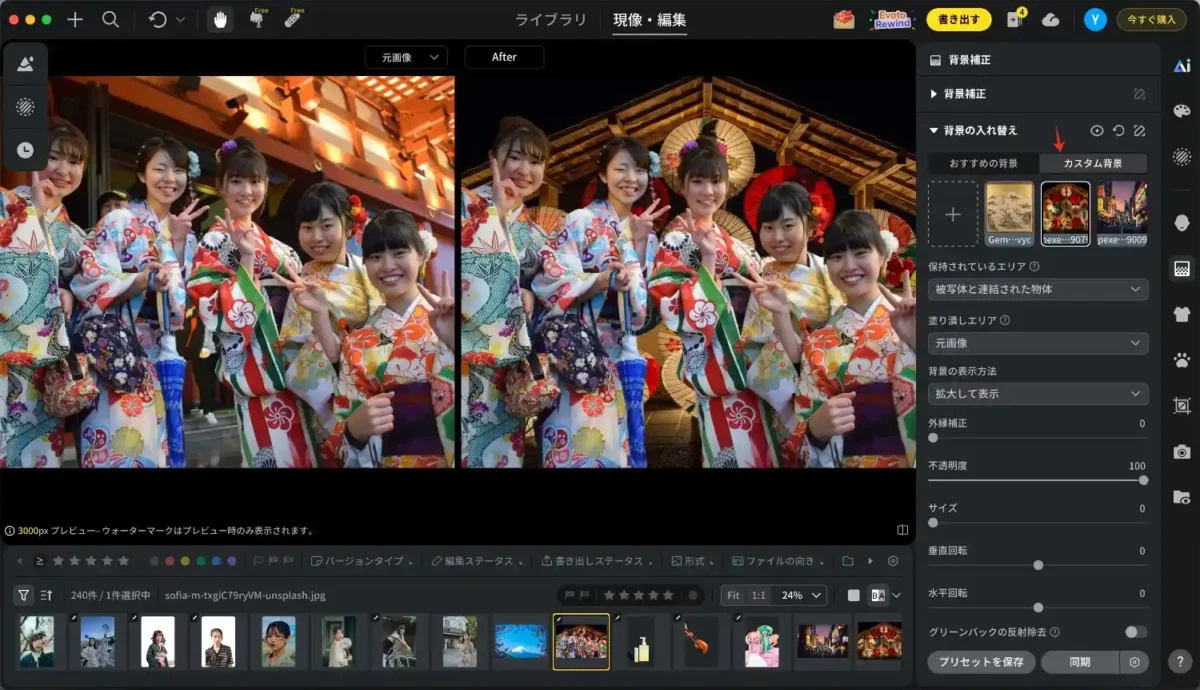Switch to the ライブラリ tab

click(553, 18)
